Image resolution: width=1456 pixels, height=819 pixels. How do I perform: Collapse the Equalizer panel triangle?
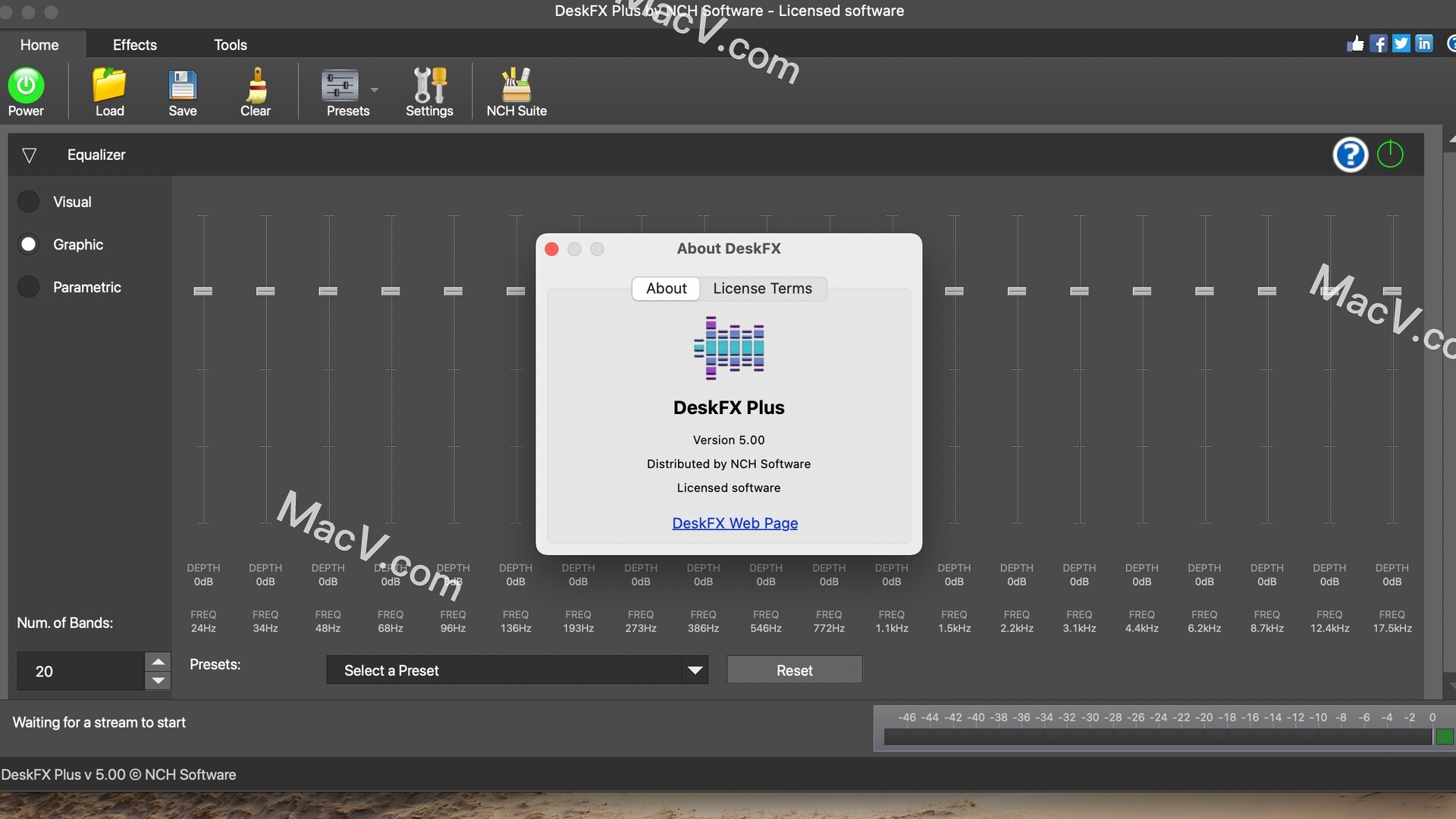coord(29,155)
